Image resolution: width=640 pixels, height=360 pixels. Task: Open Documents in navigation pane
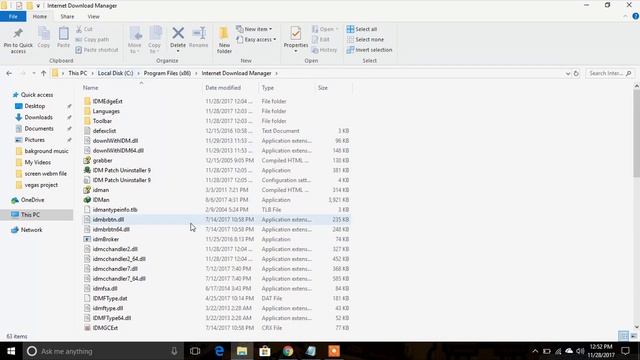pyautogui.click(x=39, y=129)
